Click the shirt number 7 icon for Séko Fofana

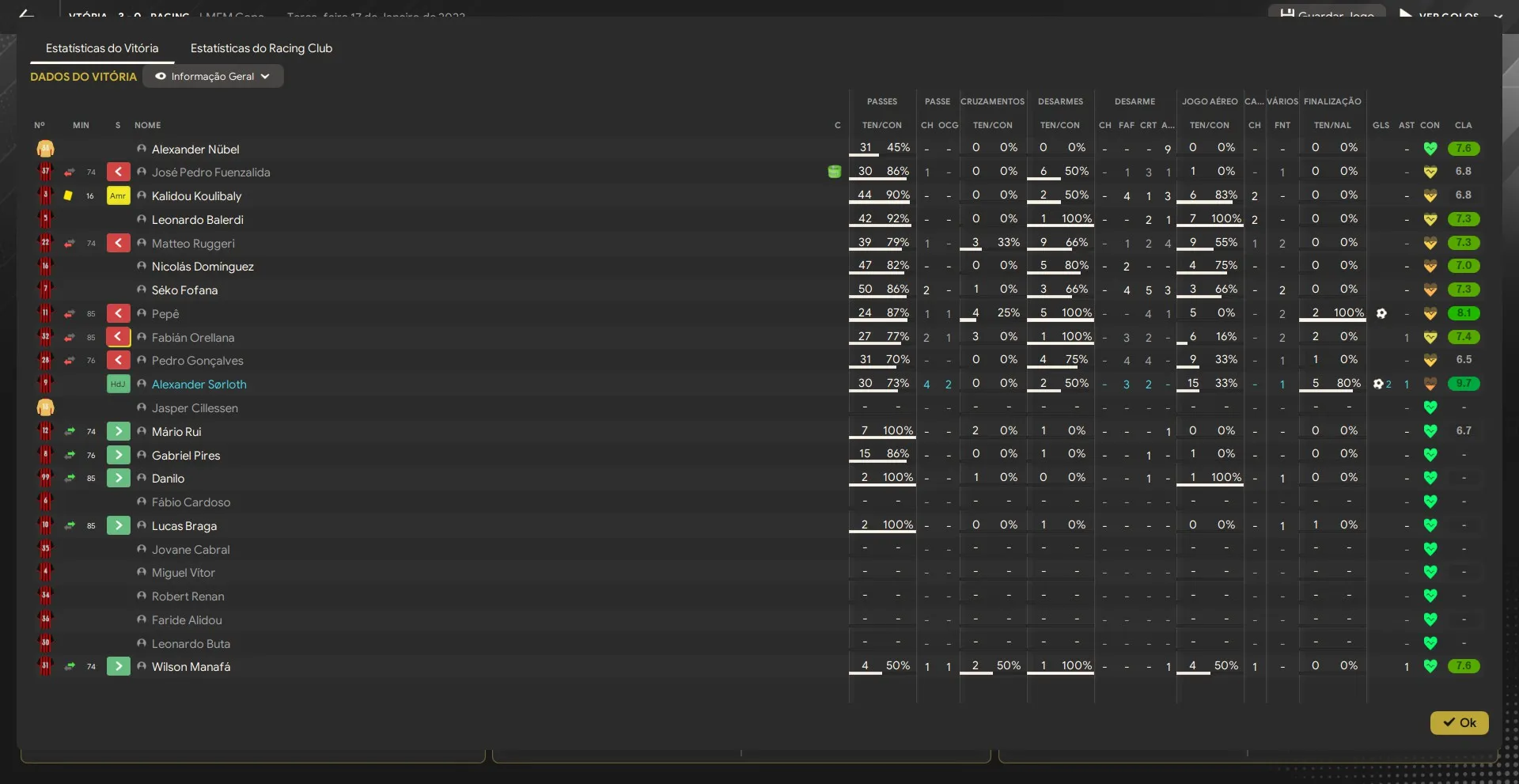point(45,290)
